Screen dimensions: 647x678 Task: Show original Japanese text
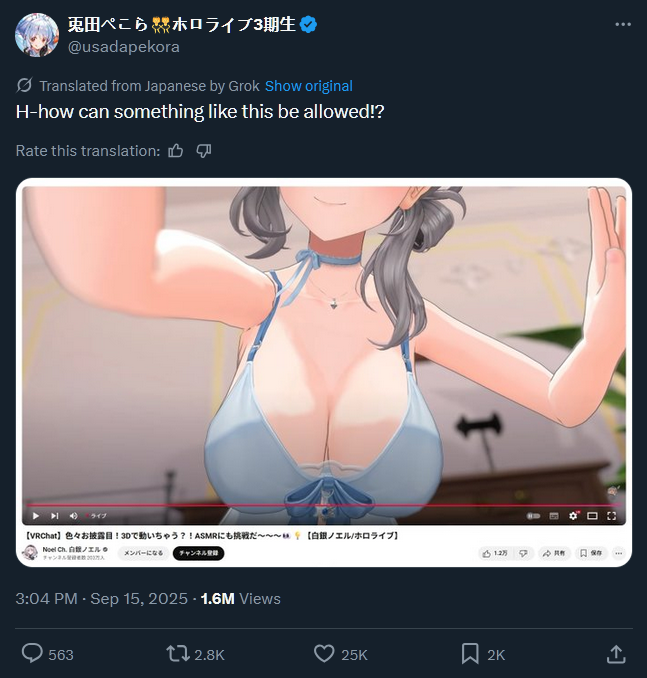click(309, 86)
